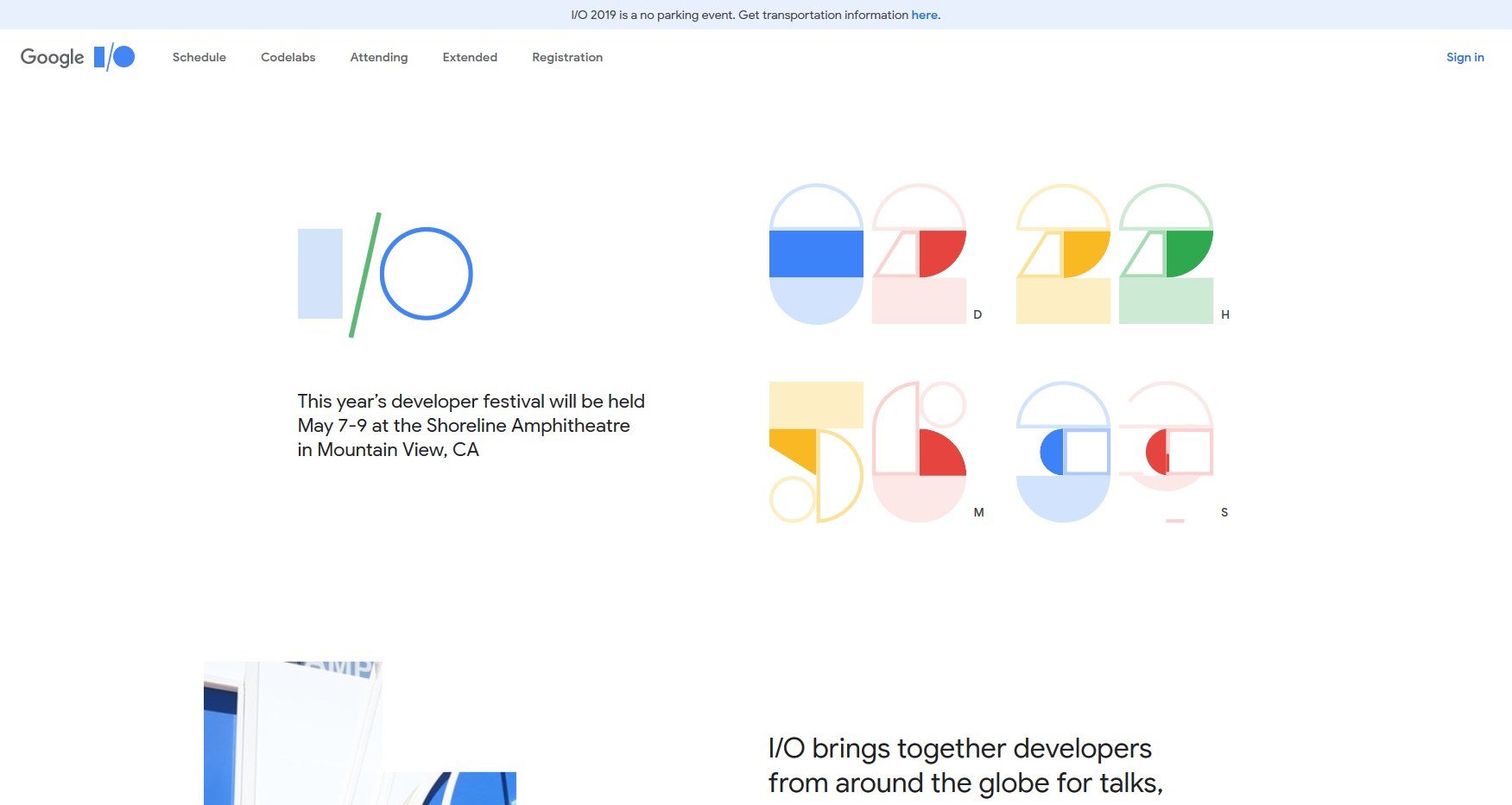The height and width of the screenshot is (805, 1512).
Task: Open the Registration page
Action: (567, 57)
